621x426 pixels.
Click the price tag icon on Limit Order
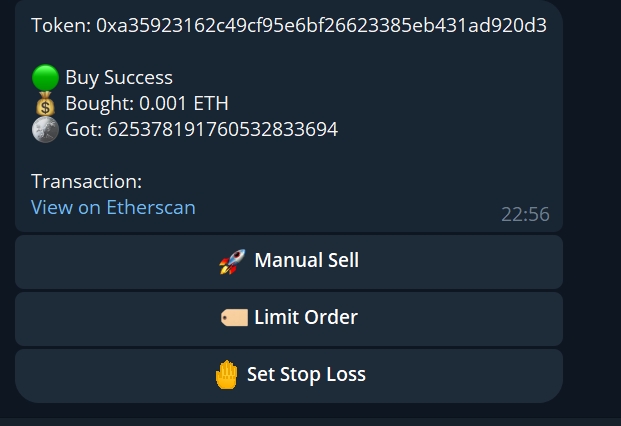234,318
